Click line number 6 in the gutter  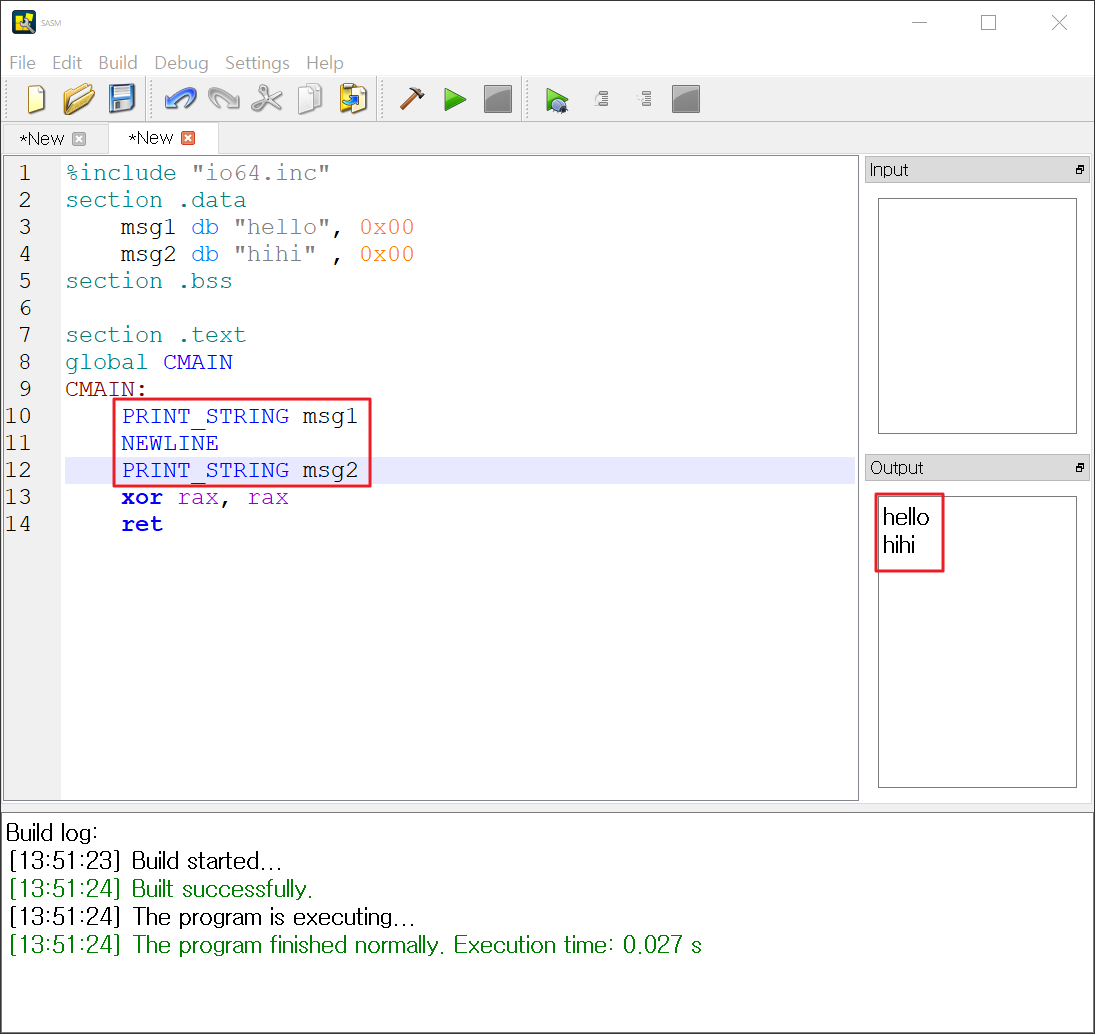[25, 308]
